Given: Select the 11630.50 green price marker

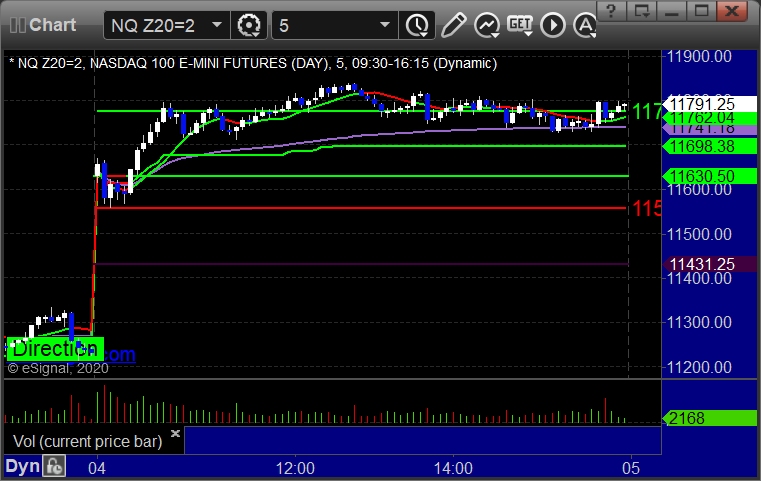Looking at the screenshot, I should coord(710,176).
